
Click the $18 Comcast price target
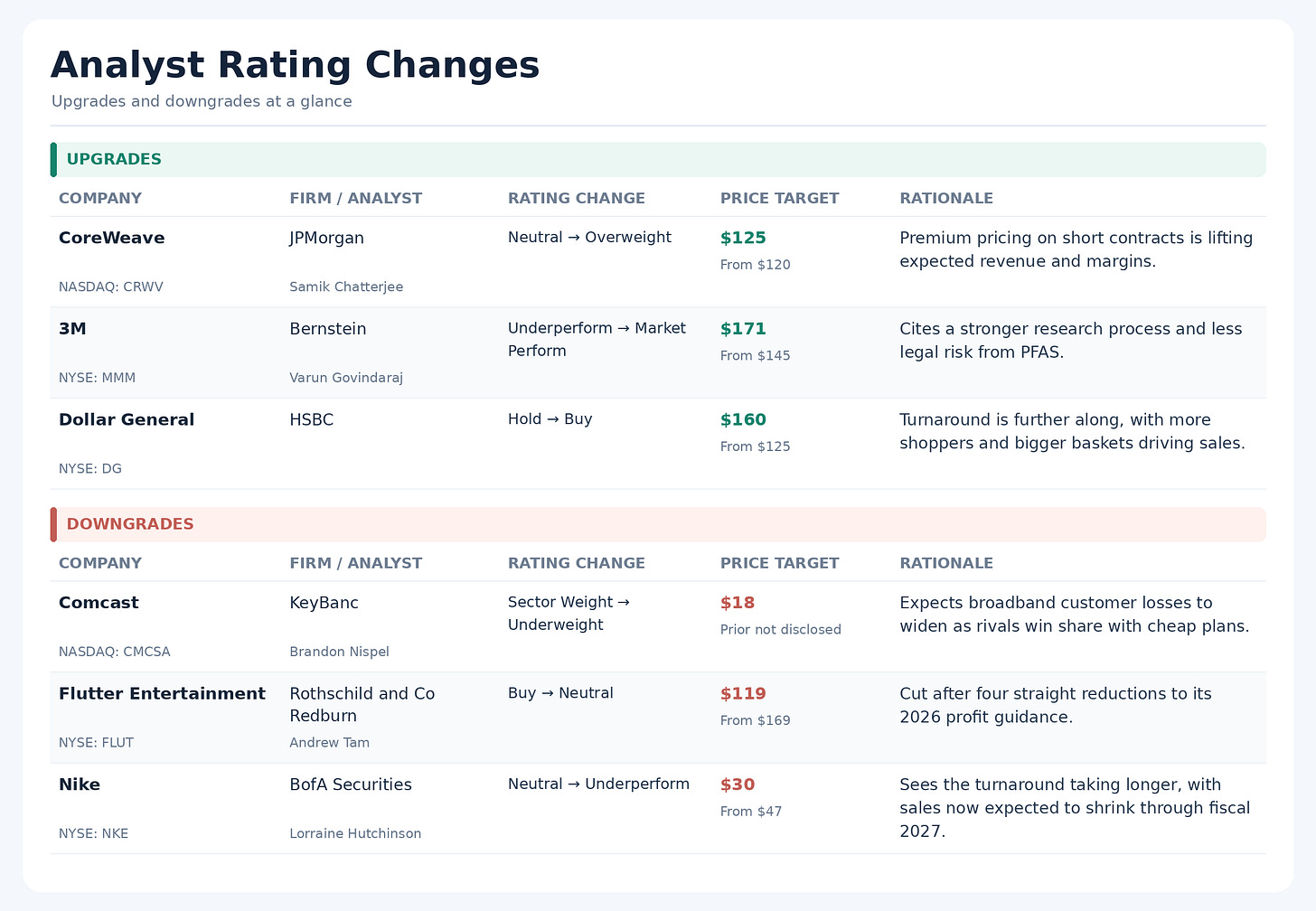pyautogui.click(x=738, y=603)
